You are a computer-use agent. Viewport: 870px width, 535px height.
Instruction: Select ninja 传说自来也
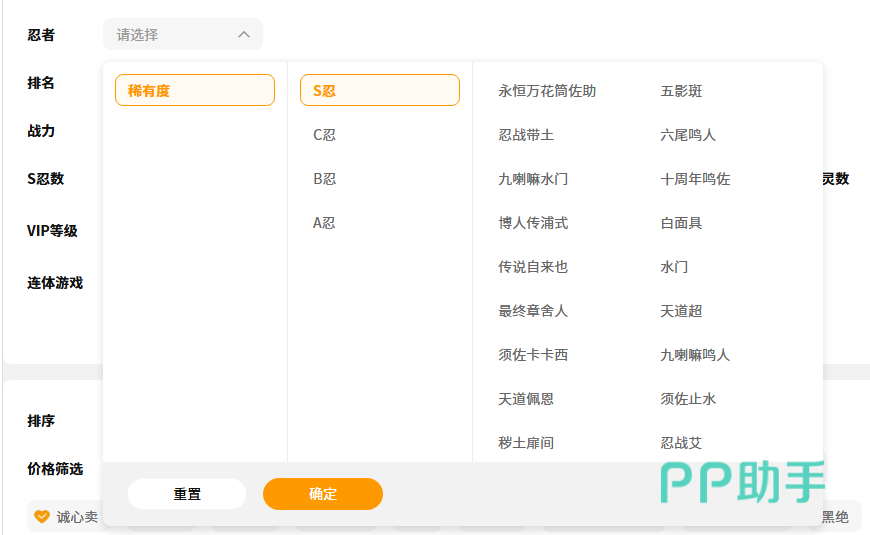533,267
